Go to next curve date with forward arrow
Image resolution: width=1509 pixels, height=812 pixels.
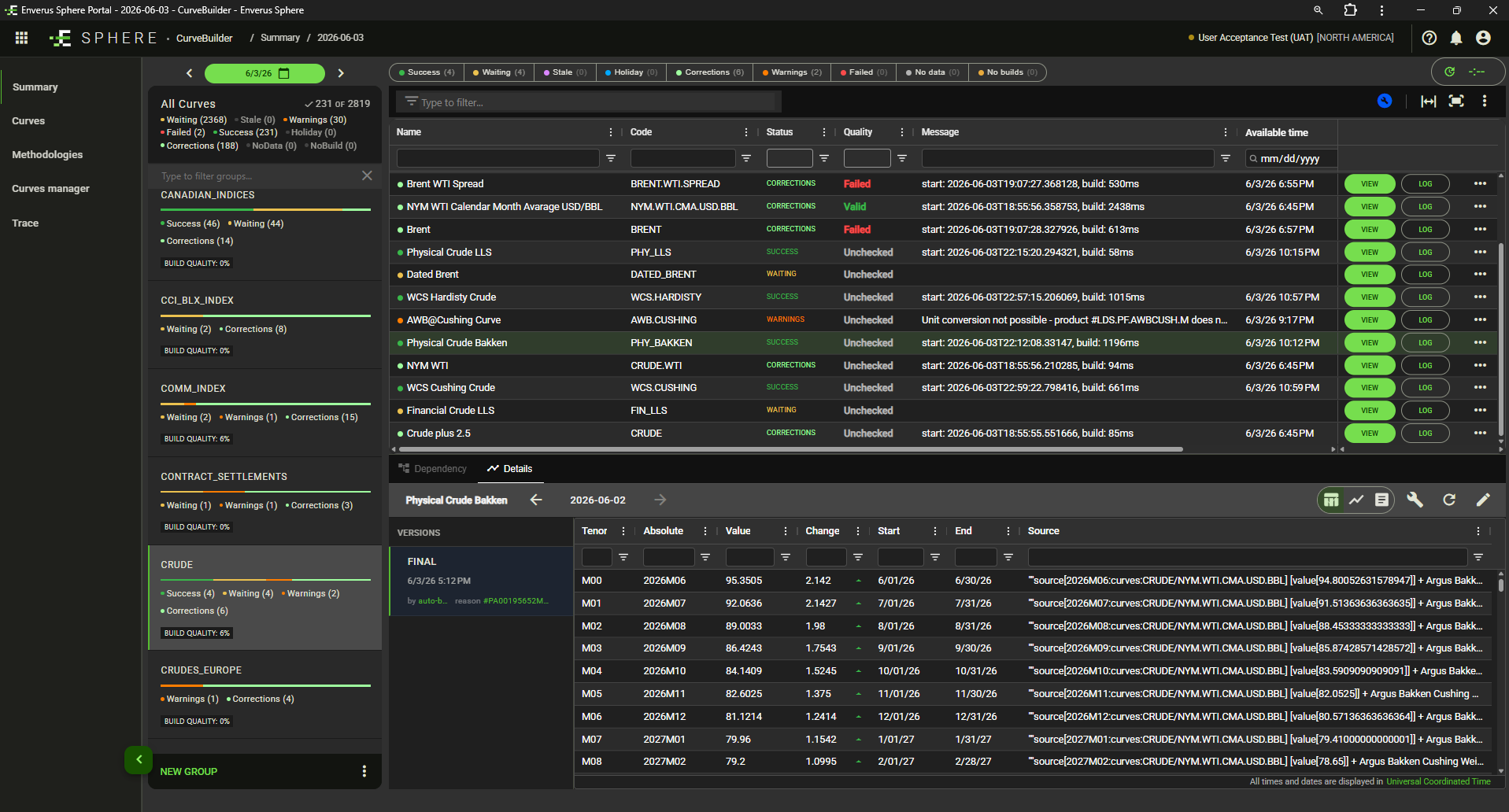click(660, 500)
